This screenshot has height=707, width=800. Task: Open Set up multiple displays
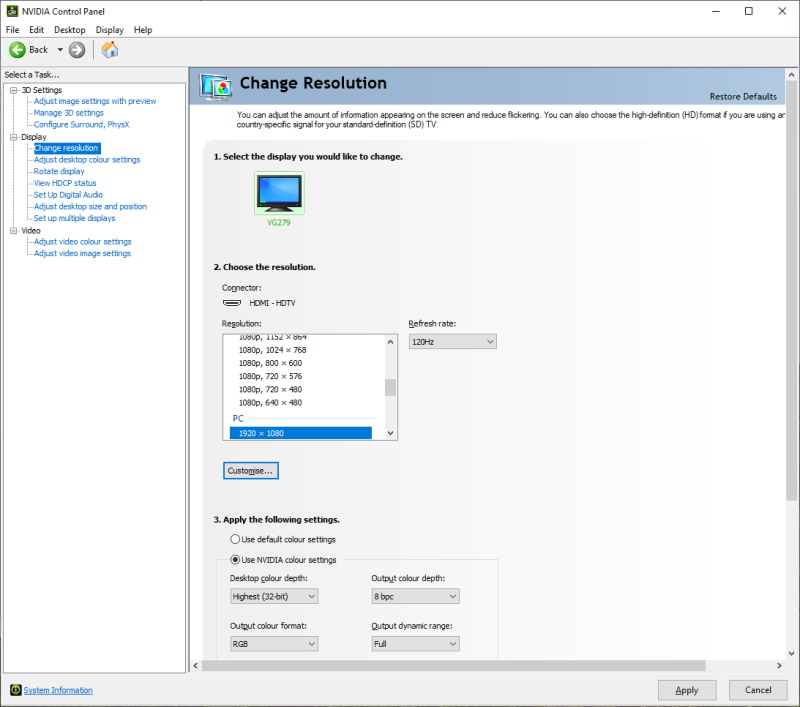coord(74,218)
